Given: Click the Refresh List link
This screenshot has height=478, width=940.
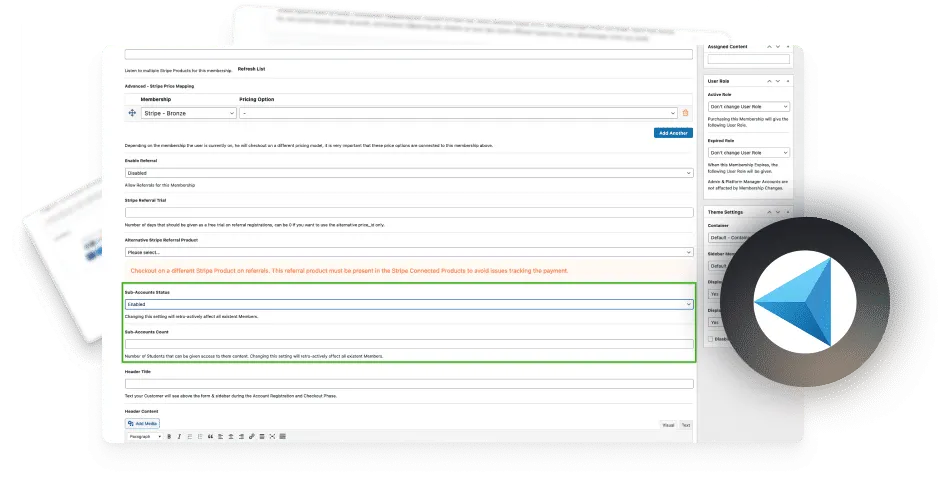Looking at the screenshot, I should point(251,69).
